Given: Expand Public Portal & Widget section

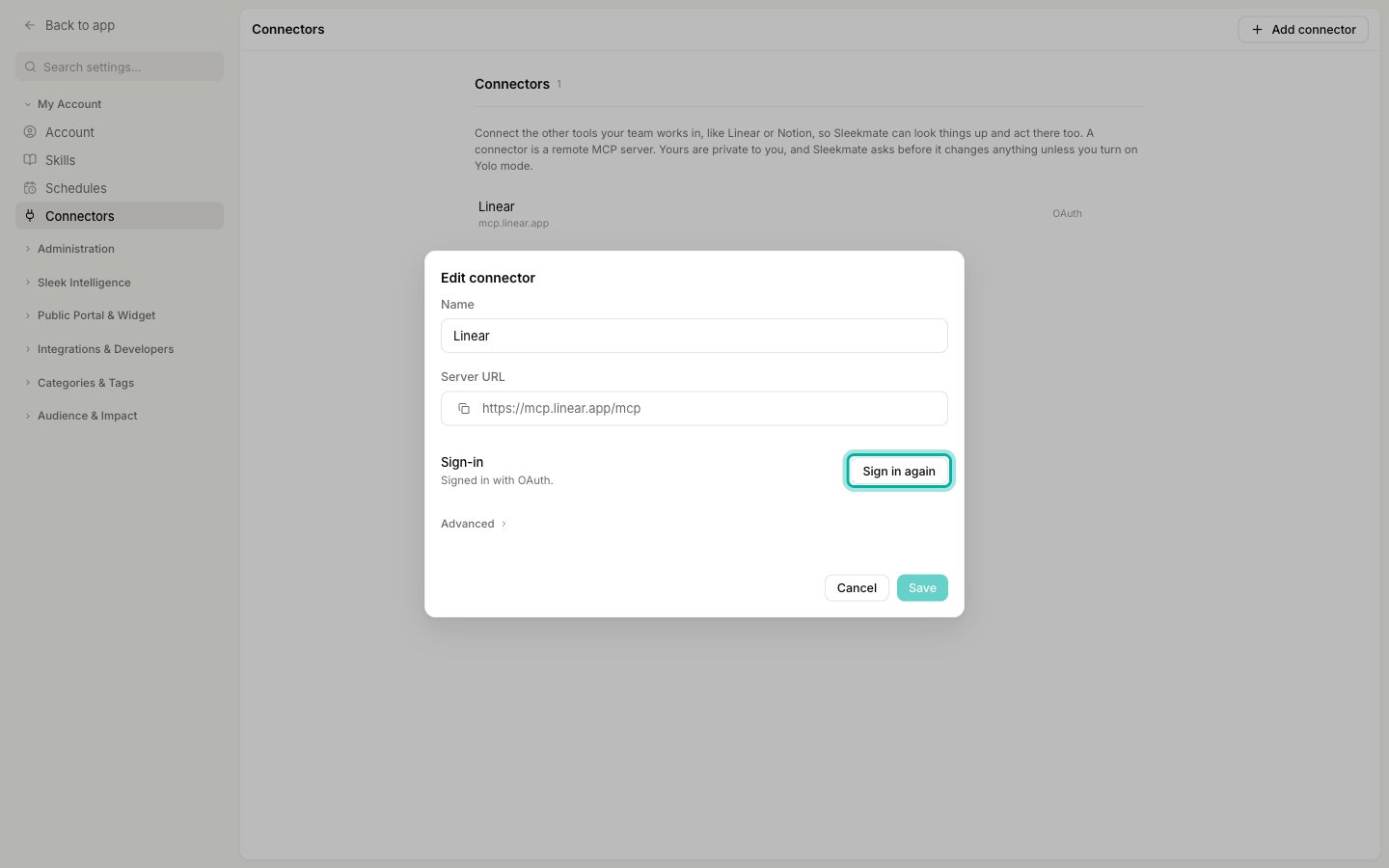Looking at the screenshot, I should (90, 315).
